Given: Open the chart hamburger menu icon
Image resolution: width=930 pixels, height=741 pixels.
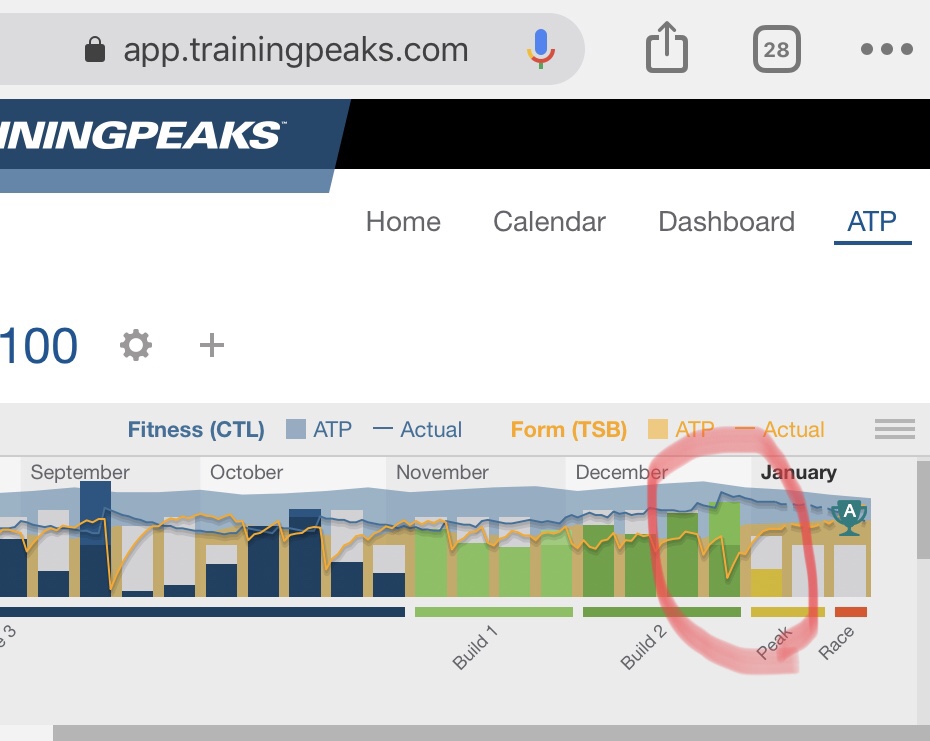Looking at the screenshot, I should (x=894, y=429).
